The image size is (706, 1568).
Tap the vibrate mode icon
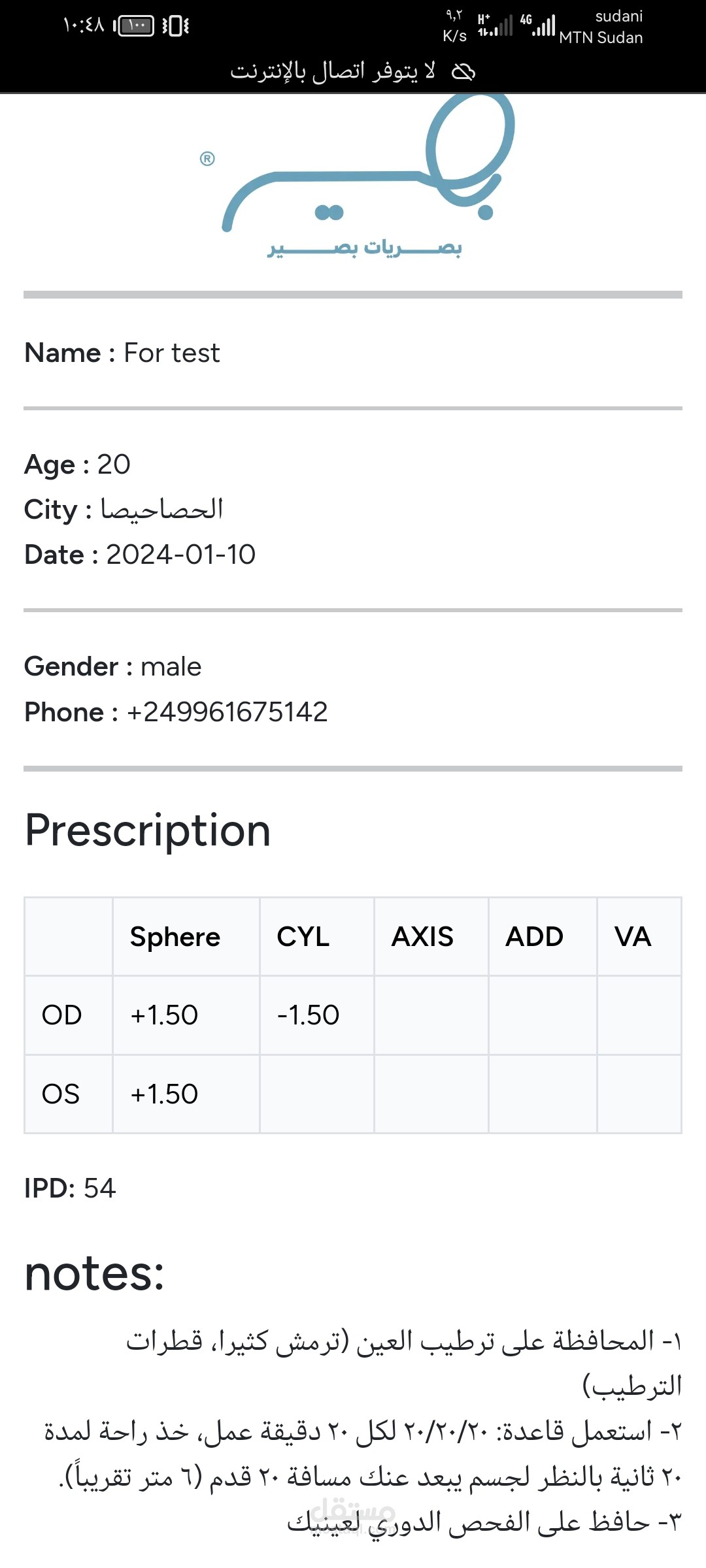tap(175, 26)
